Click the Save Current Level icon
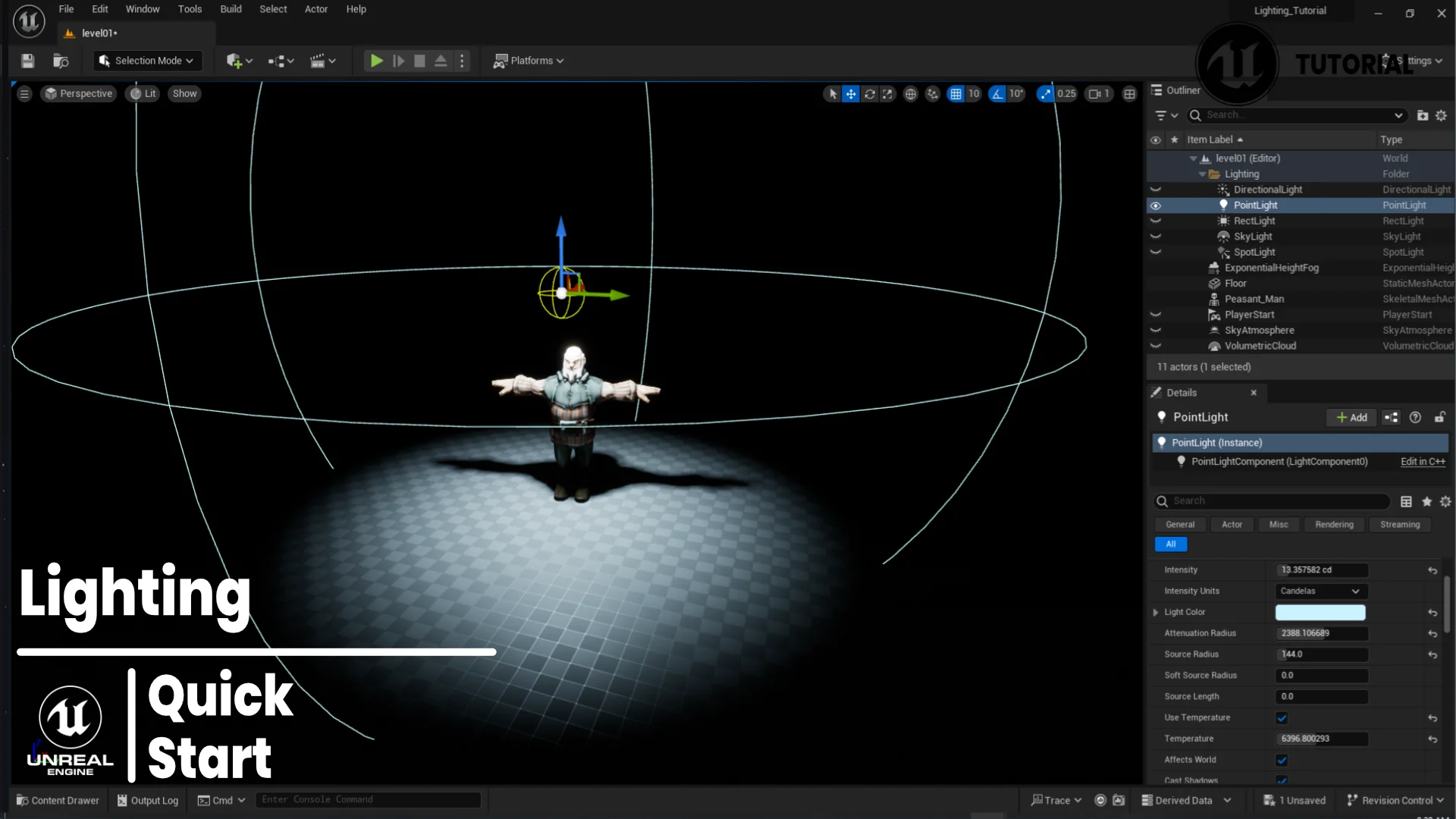 click(27, 61)
